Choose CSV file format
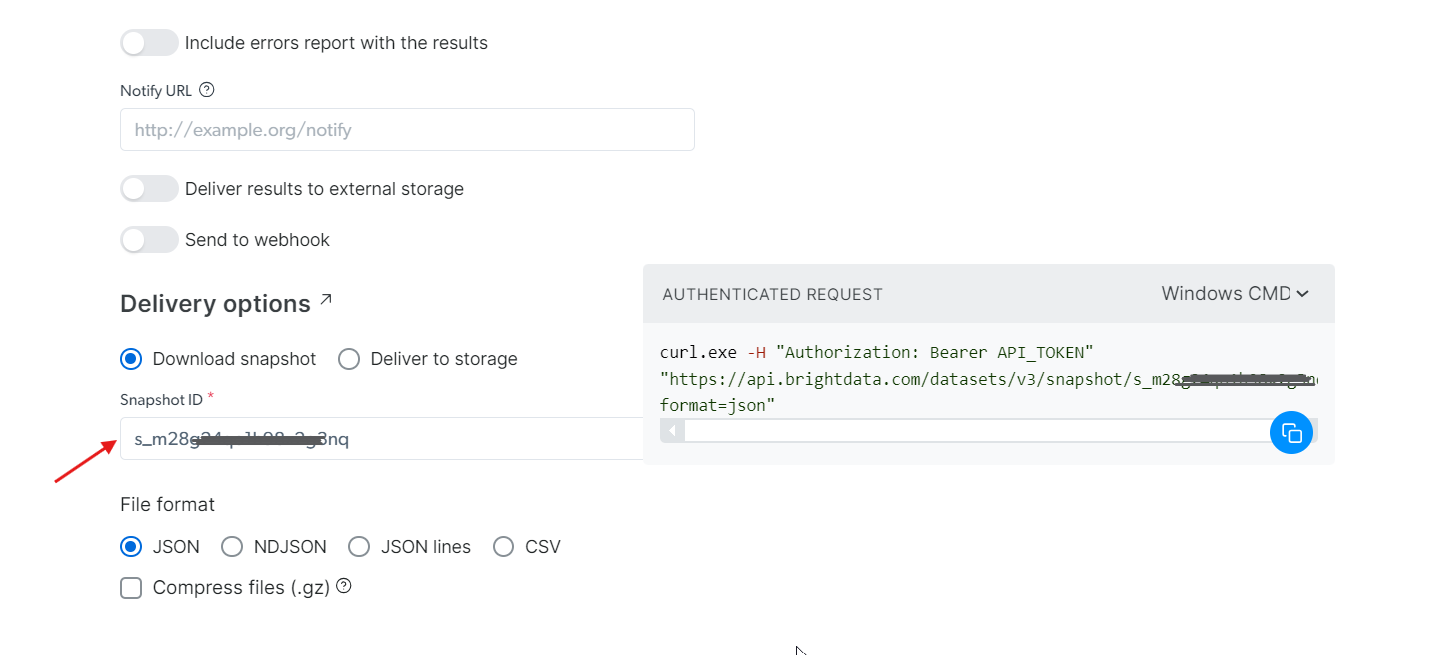 (504, 547)
